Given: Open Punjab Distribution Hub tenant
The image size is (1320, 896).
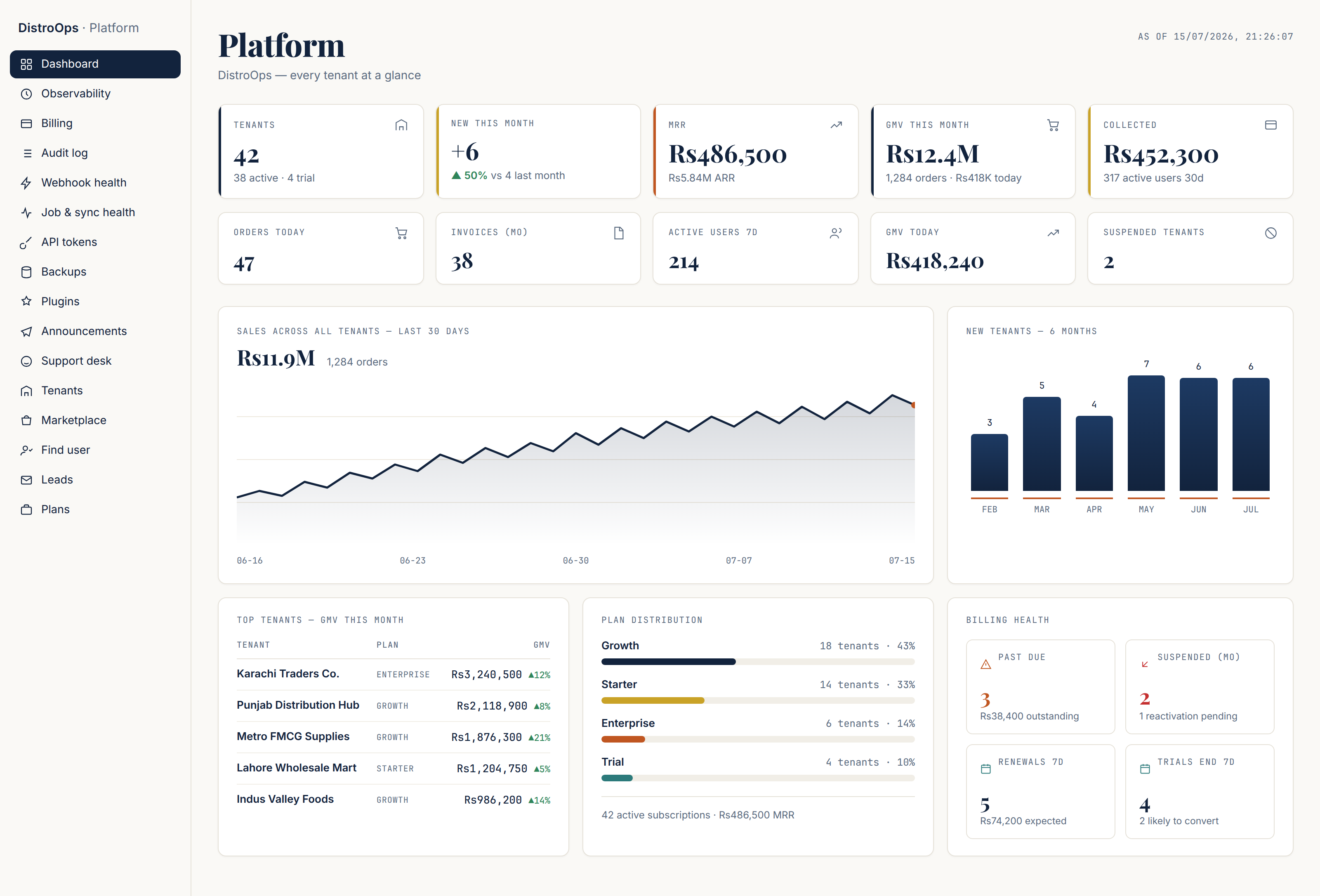Looking at the screenshot, I should point(393,706).
